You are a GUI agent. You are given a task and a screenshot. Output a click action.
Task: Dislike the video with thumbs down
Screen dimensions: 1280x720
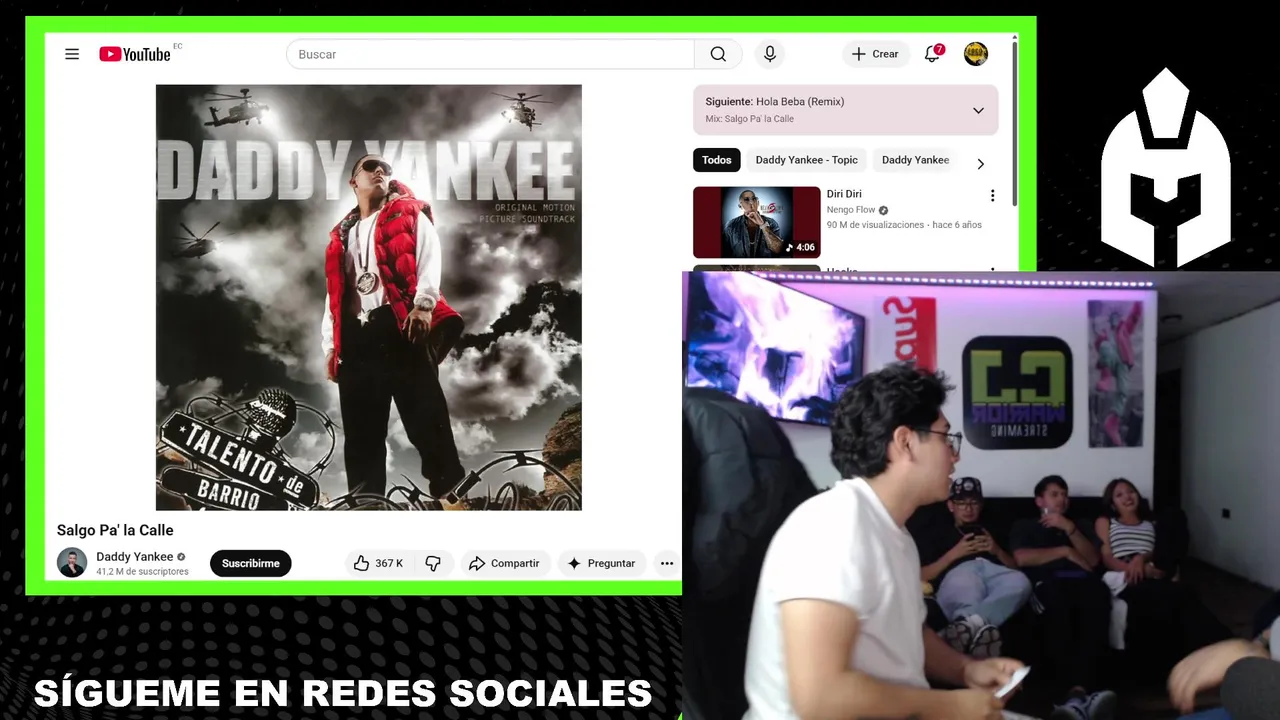433,563
